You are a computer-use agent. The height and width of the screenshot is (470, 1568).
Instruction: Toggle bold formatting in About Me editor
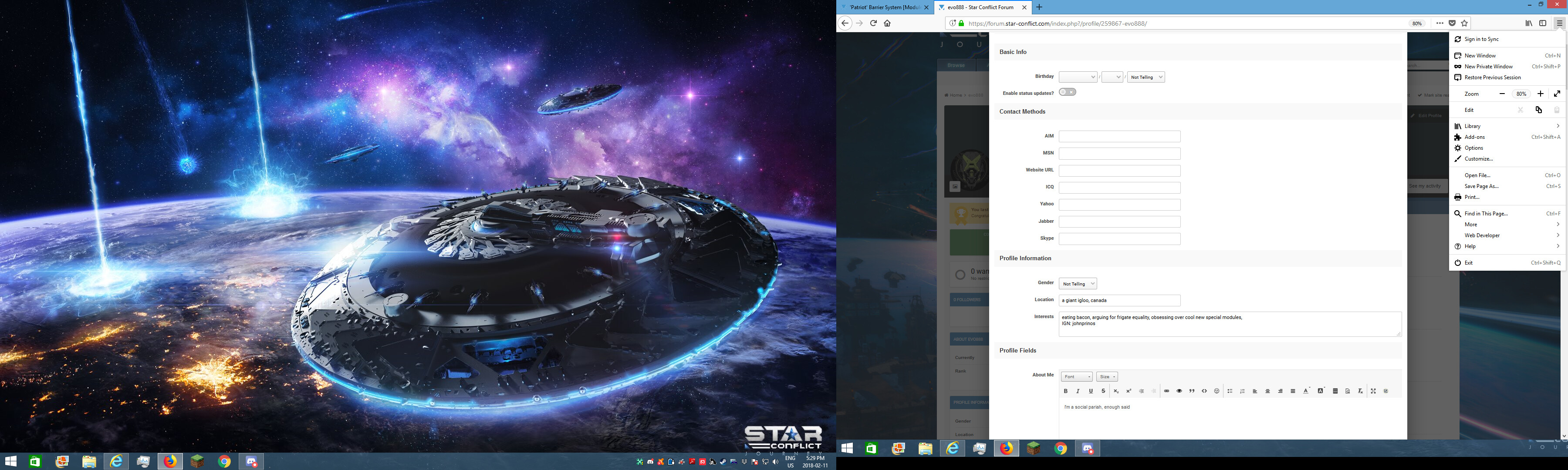click(1065, 391)
